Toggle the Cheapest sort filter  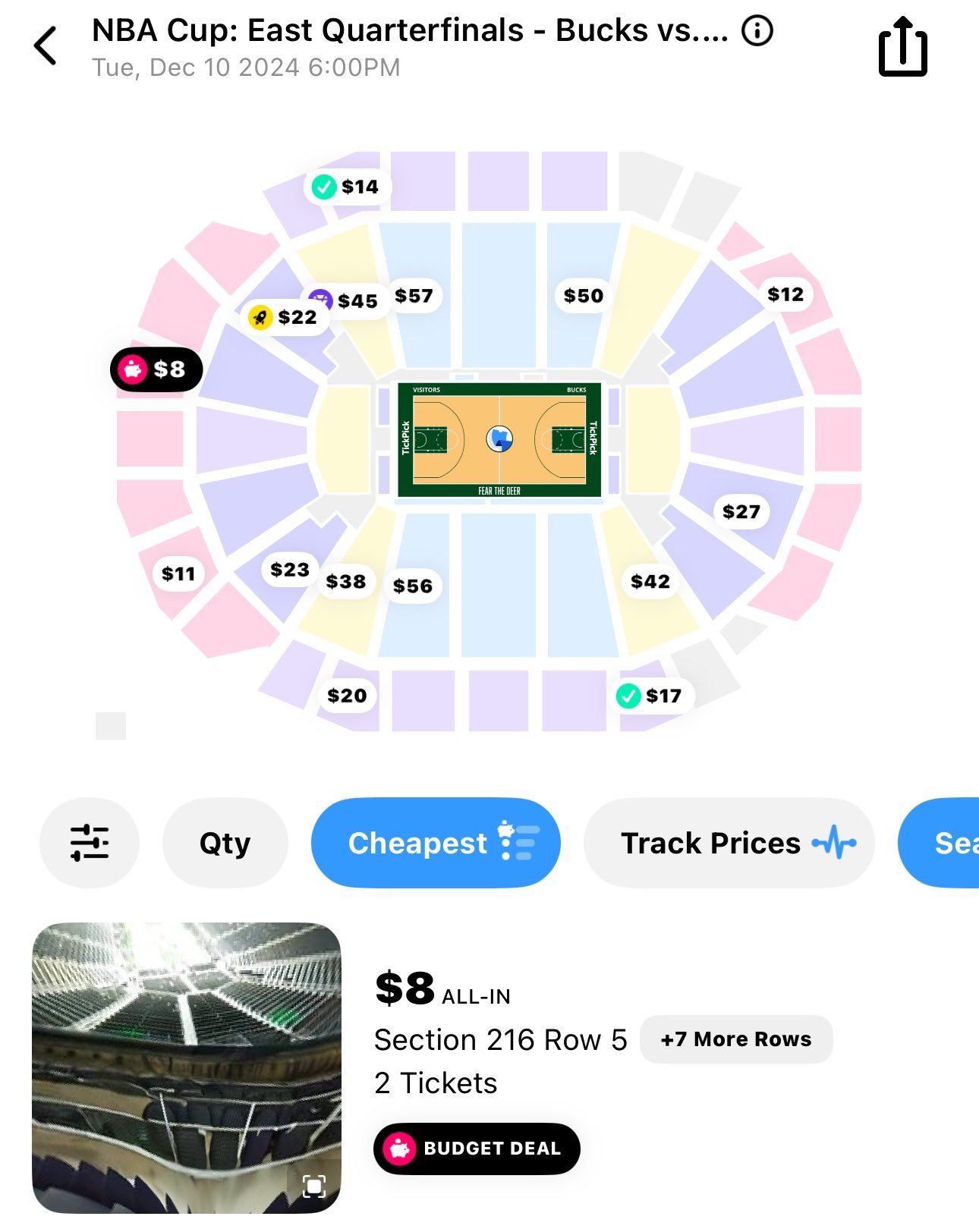coord(436,843)
